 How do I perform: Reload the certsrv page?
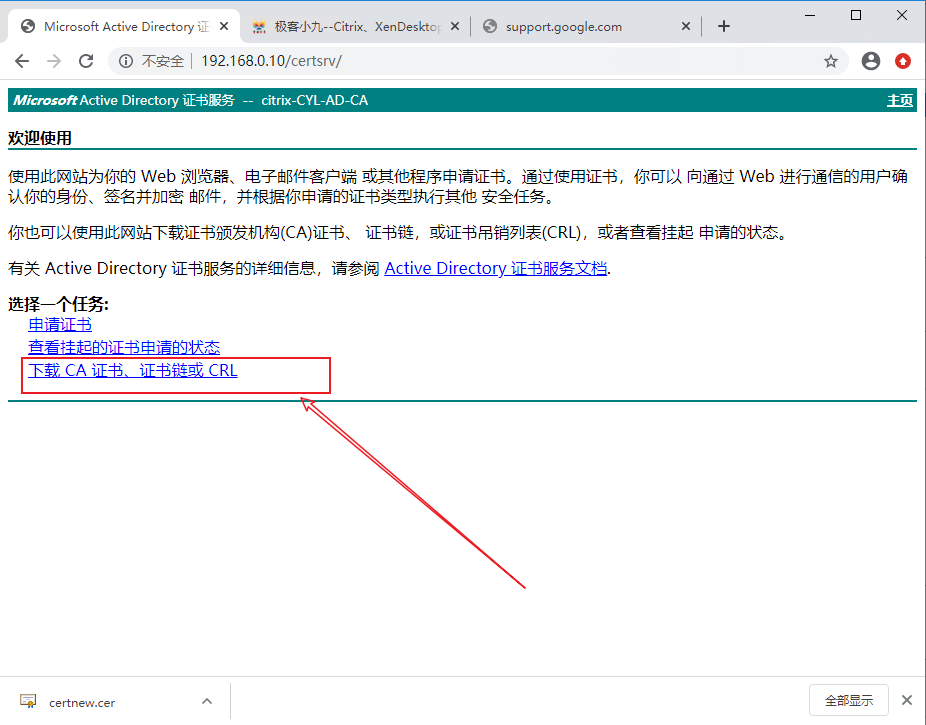(86, 61)
